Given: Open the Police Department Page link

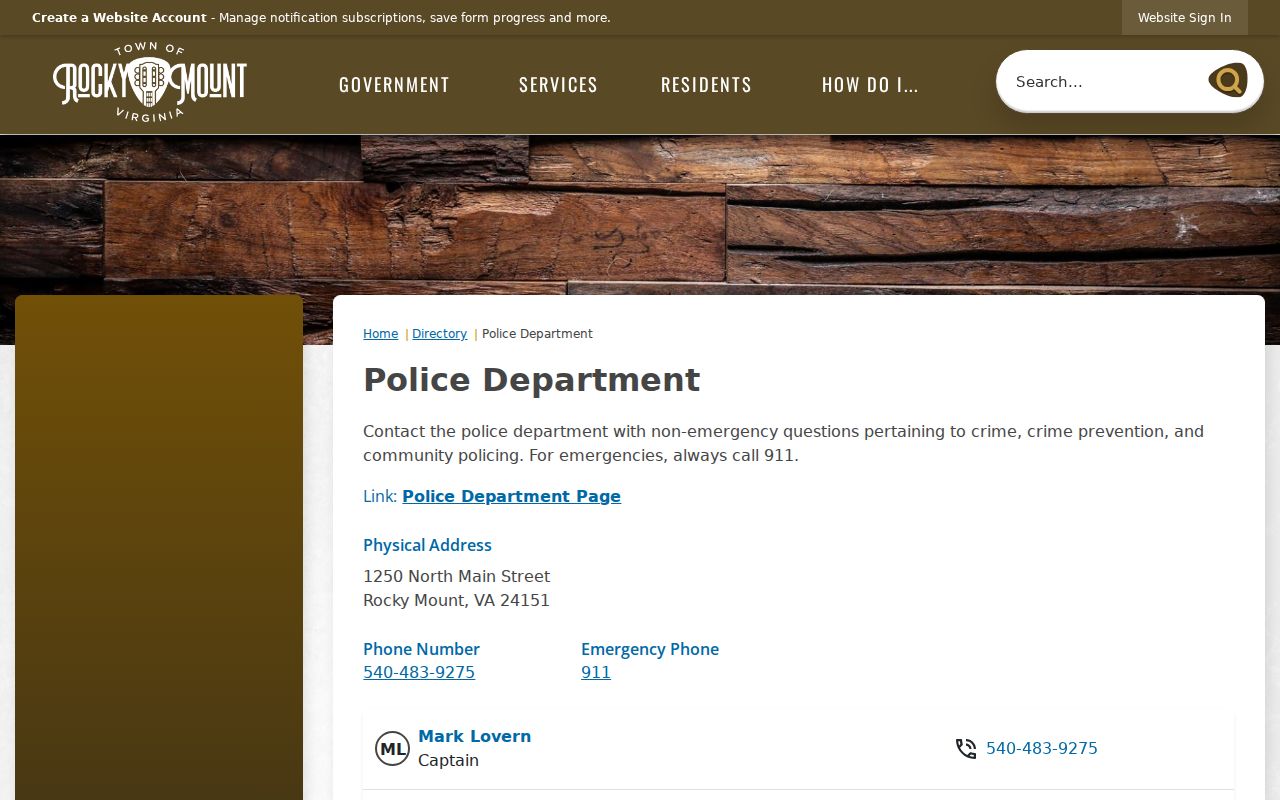Looking at the screenshot, I should (x=511, y=496).
